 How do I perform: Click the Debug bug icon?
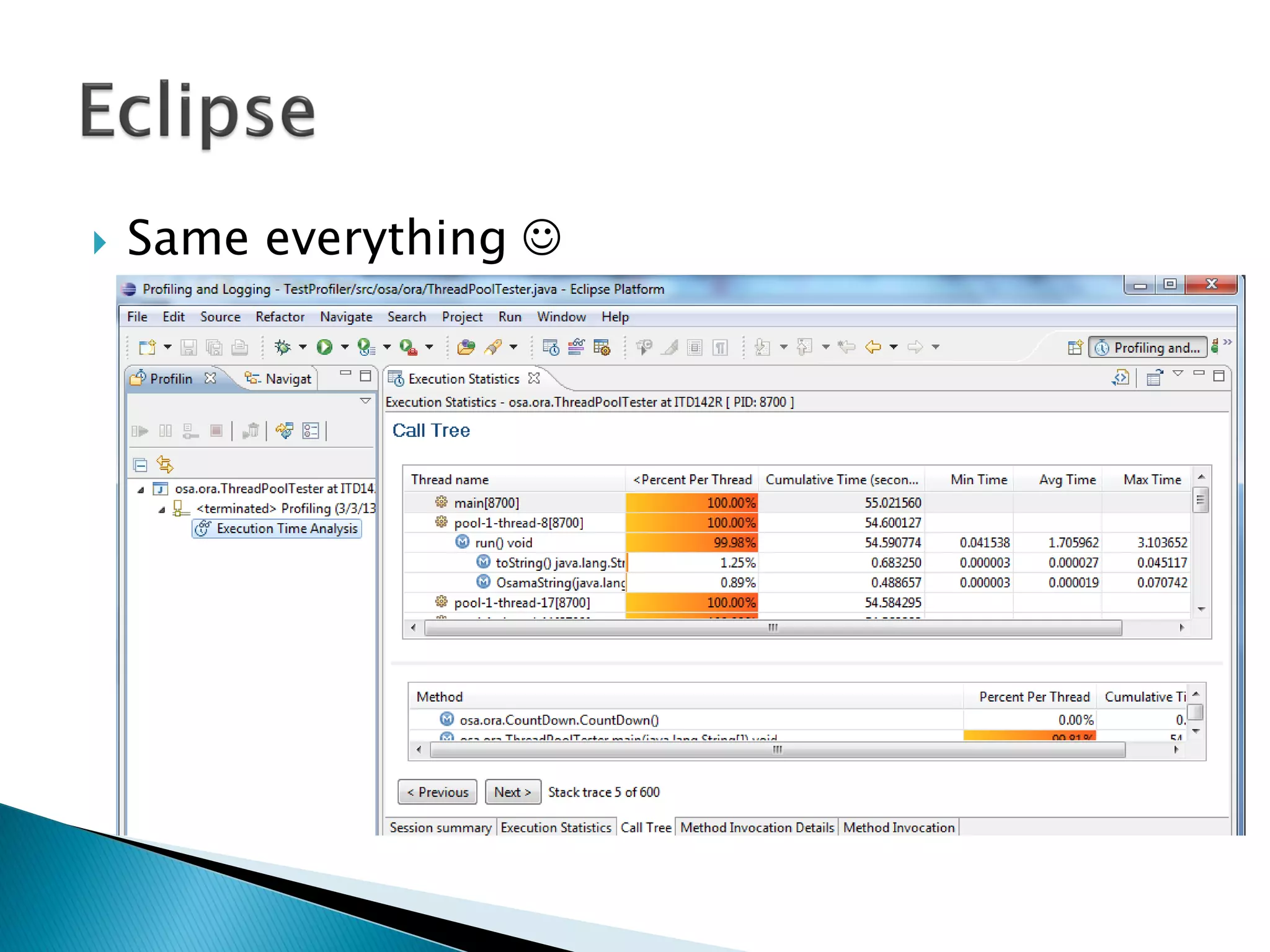[x=283, y=347]
